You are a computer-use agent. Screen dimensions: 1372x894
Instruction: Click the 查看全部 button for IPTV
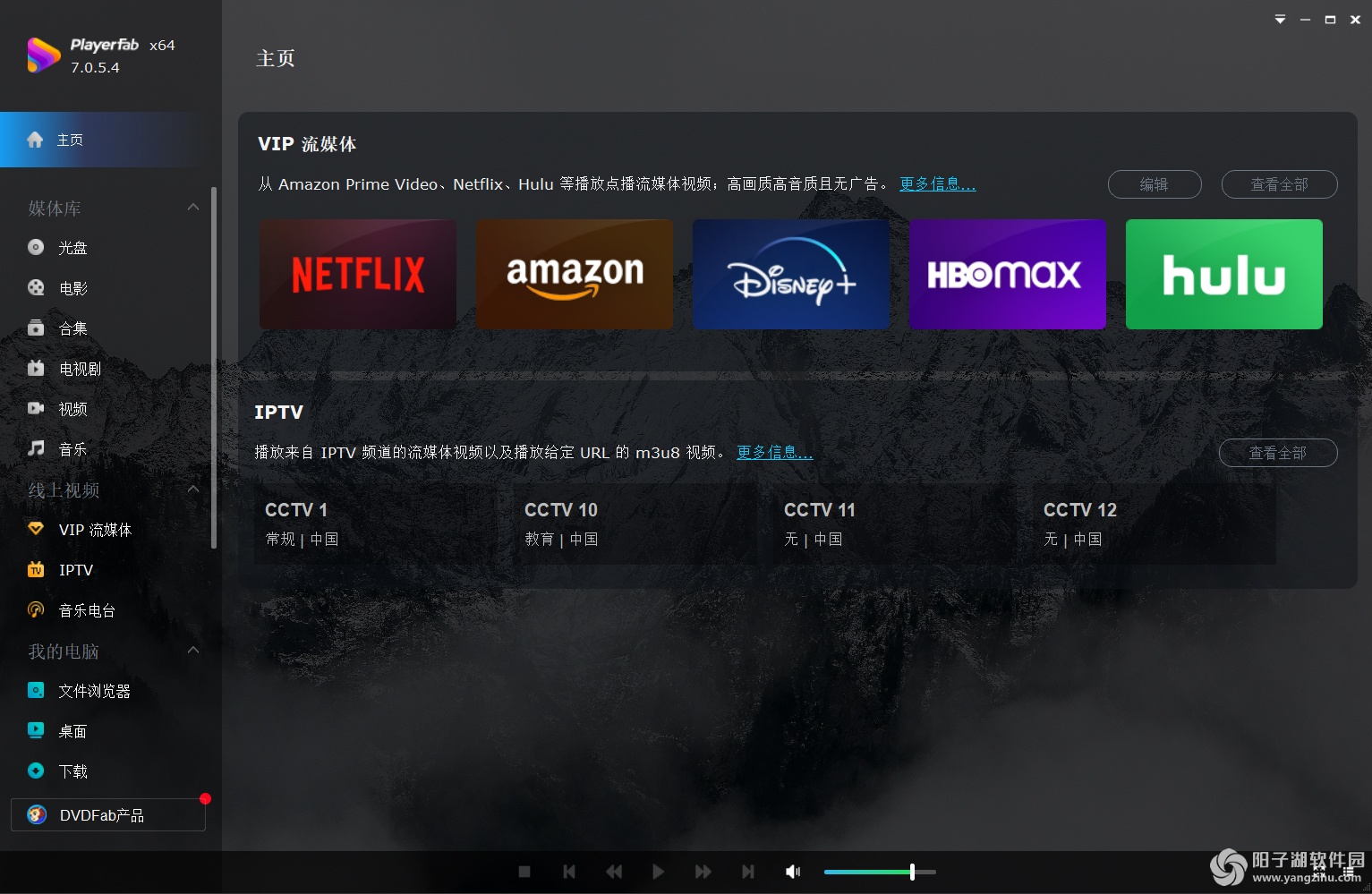pos(1277,453)
